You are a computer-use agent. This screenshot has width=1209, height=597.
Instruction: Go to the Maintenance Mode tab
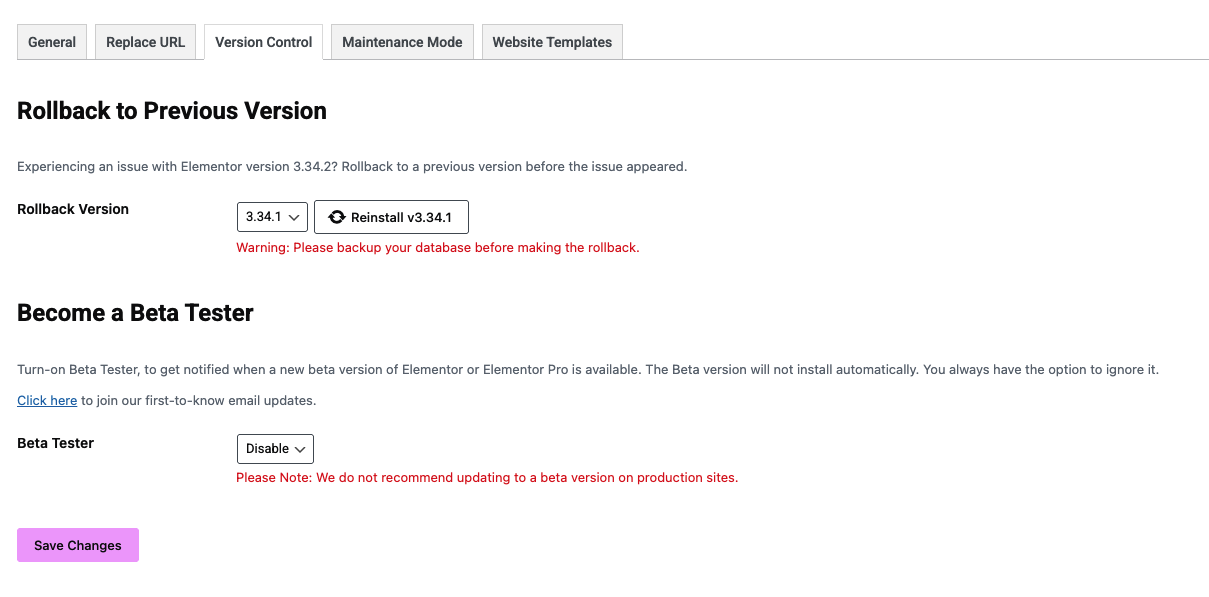[x=402, y=42]
